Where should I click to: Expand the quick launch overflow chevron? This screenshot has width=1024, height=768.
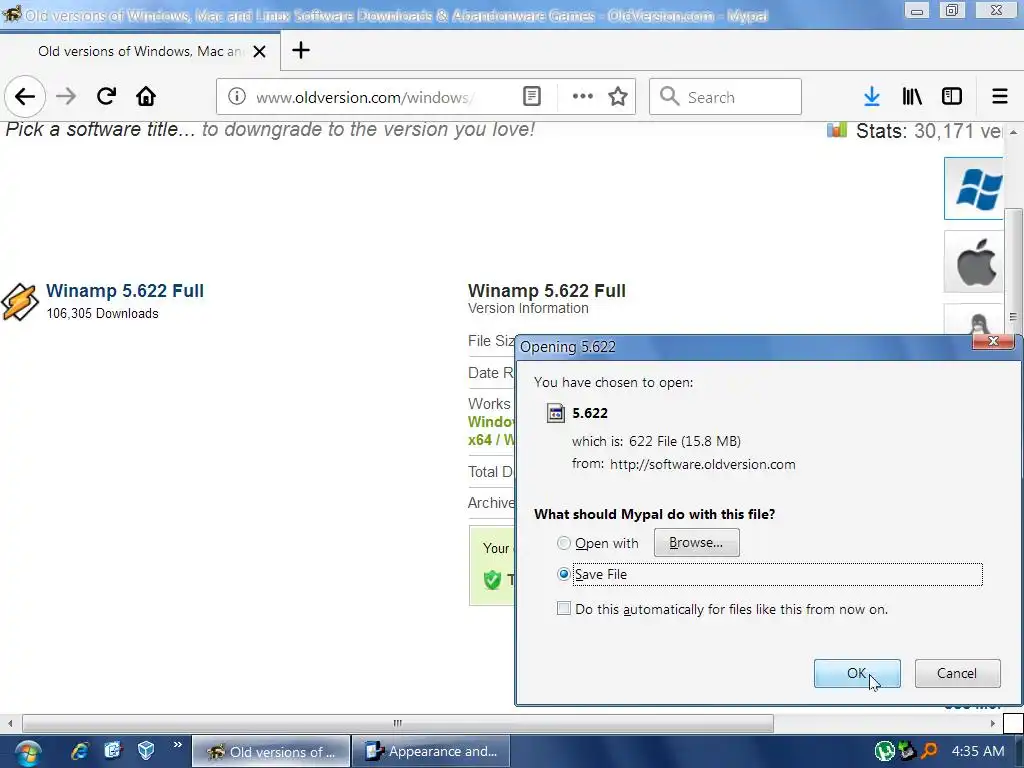[178, 745]
